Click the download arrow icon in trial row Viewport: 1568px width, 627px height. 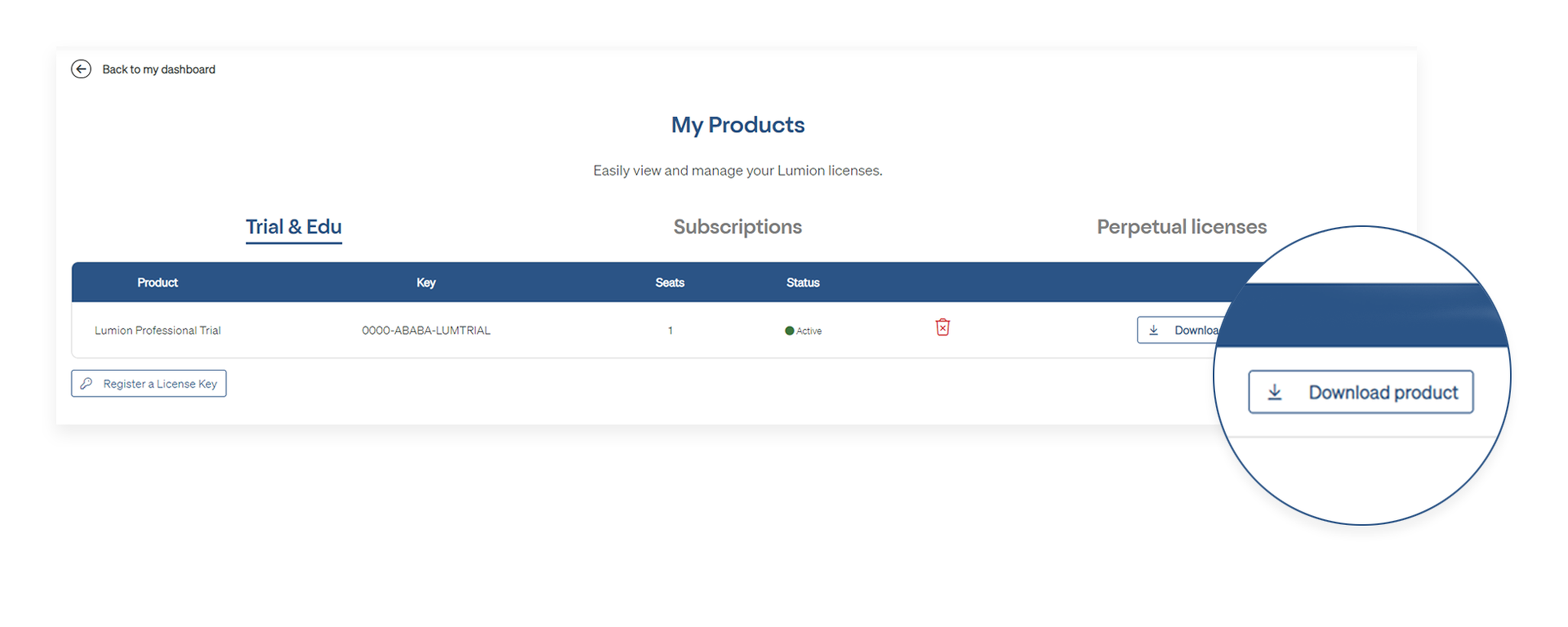tap(1153, 330)
